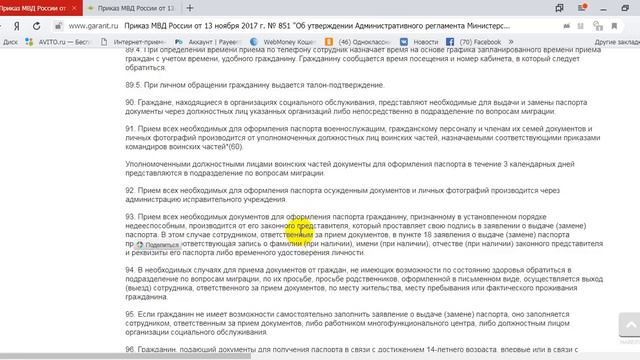Viewport: 640px width, 360px height.
Task: Enable reader mode icon in address bar
Action: [x=580, y=26]
